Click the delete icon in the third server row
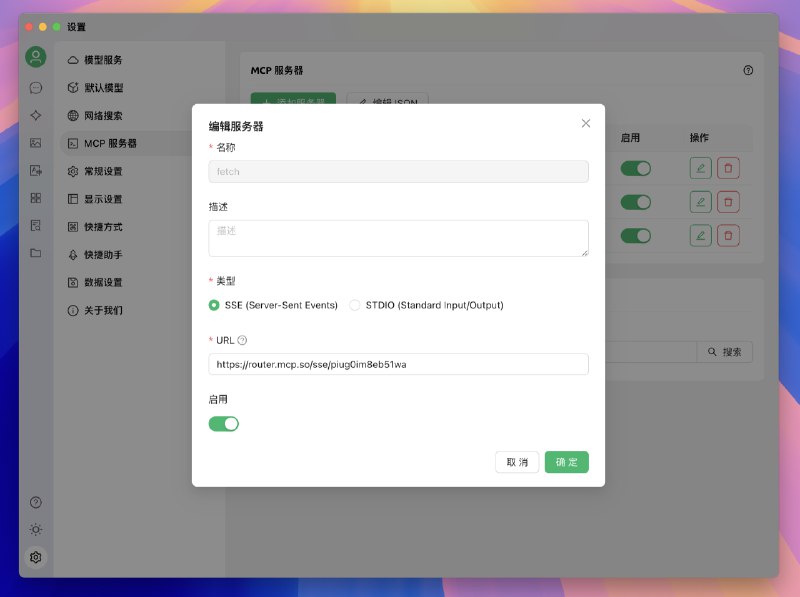Viewport: 800px width, 597px height. point(728,236)
